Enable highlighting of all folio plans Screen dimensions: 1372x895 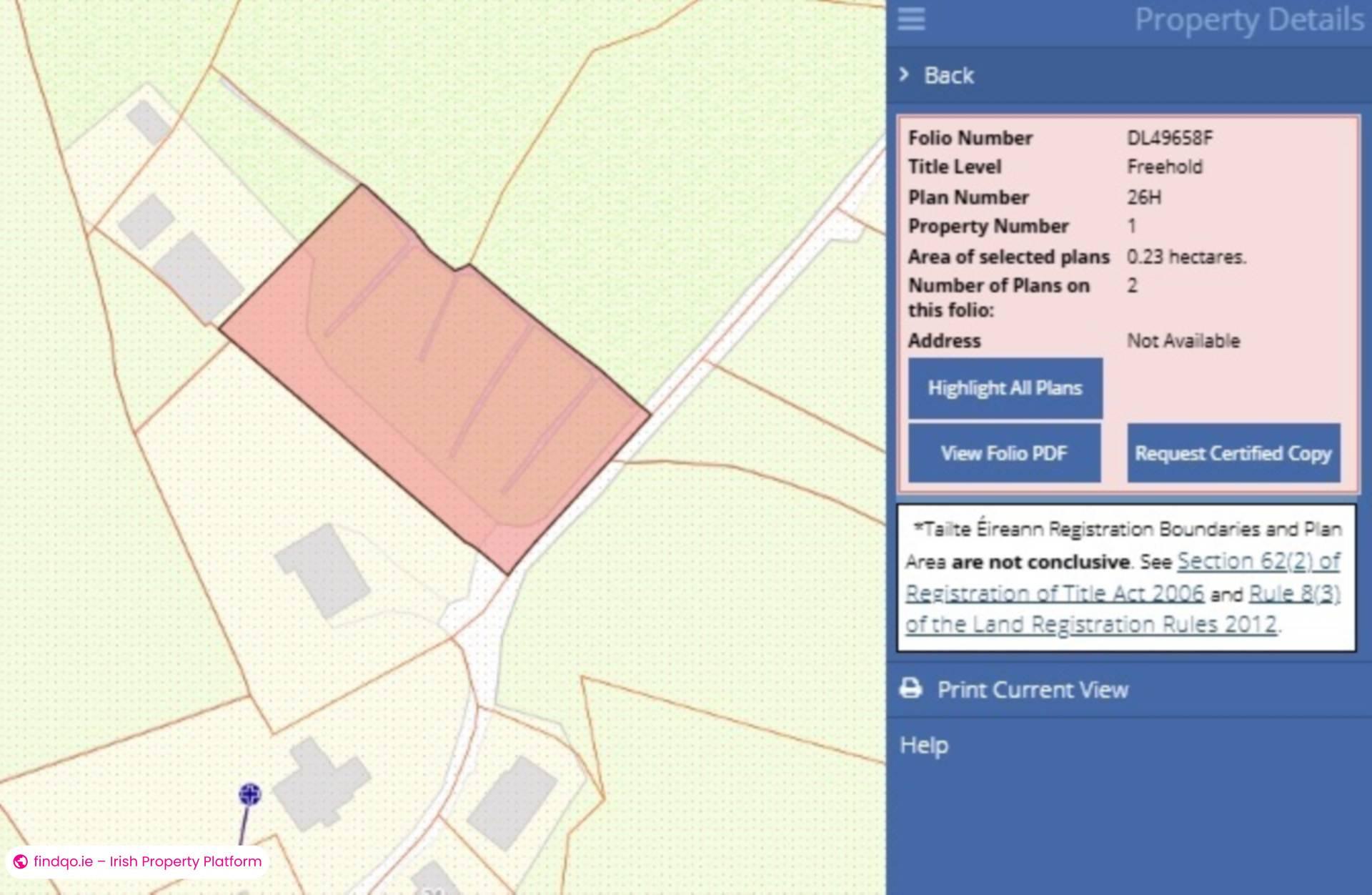point(1005,387)
